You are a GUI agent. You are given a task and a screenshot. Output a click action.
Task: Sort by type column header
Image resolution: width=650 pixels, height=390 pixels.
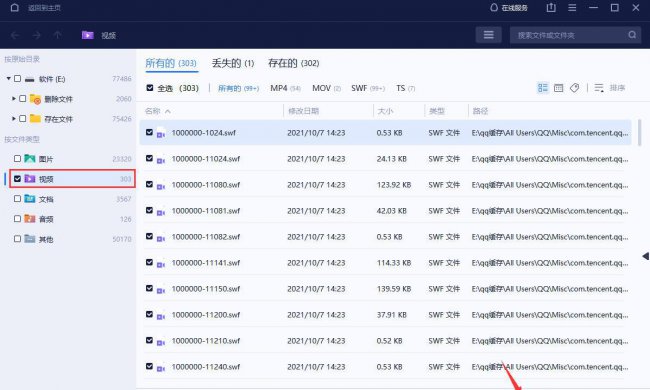(437, 111)
